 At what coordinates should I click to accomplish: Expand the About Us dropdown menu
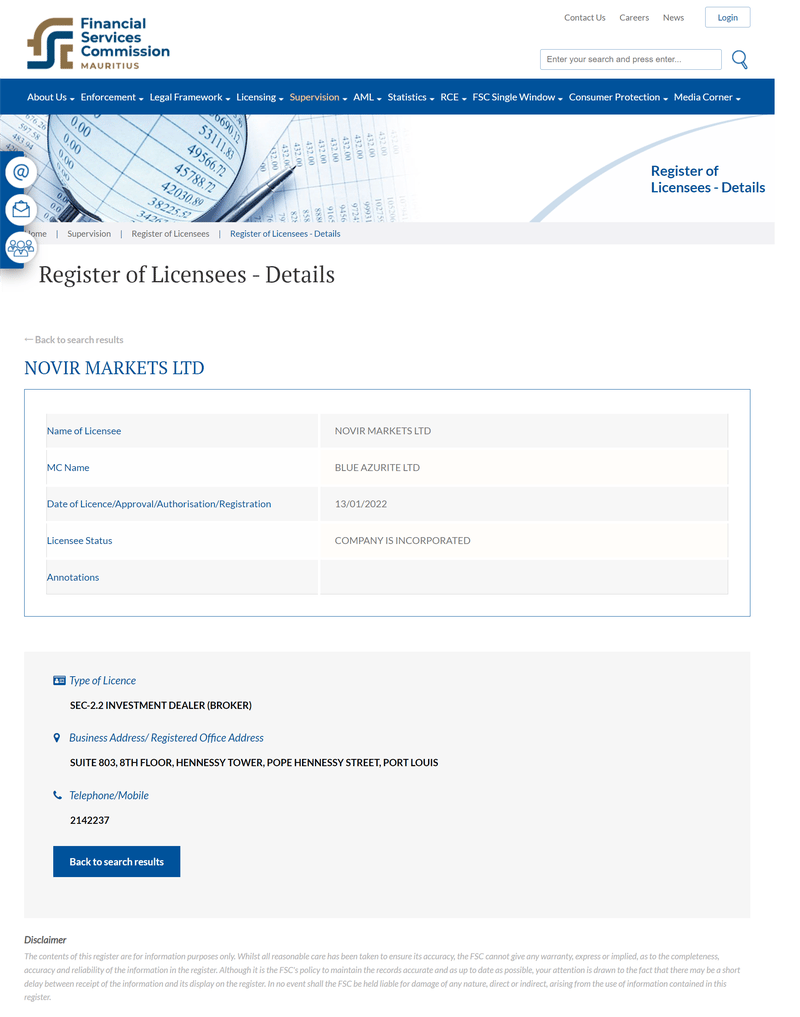point(51,97)
